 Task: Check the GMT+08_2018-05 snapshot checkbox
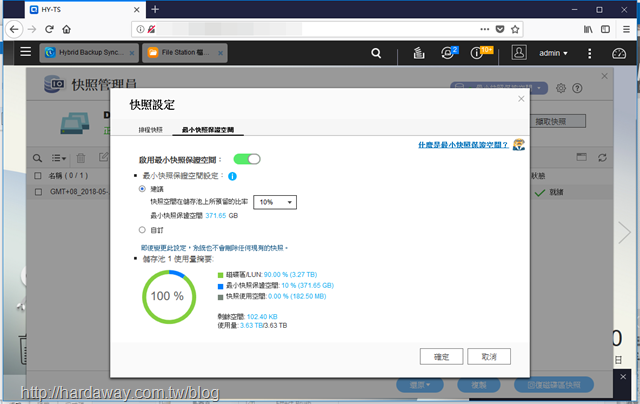[38, 192]
